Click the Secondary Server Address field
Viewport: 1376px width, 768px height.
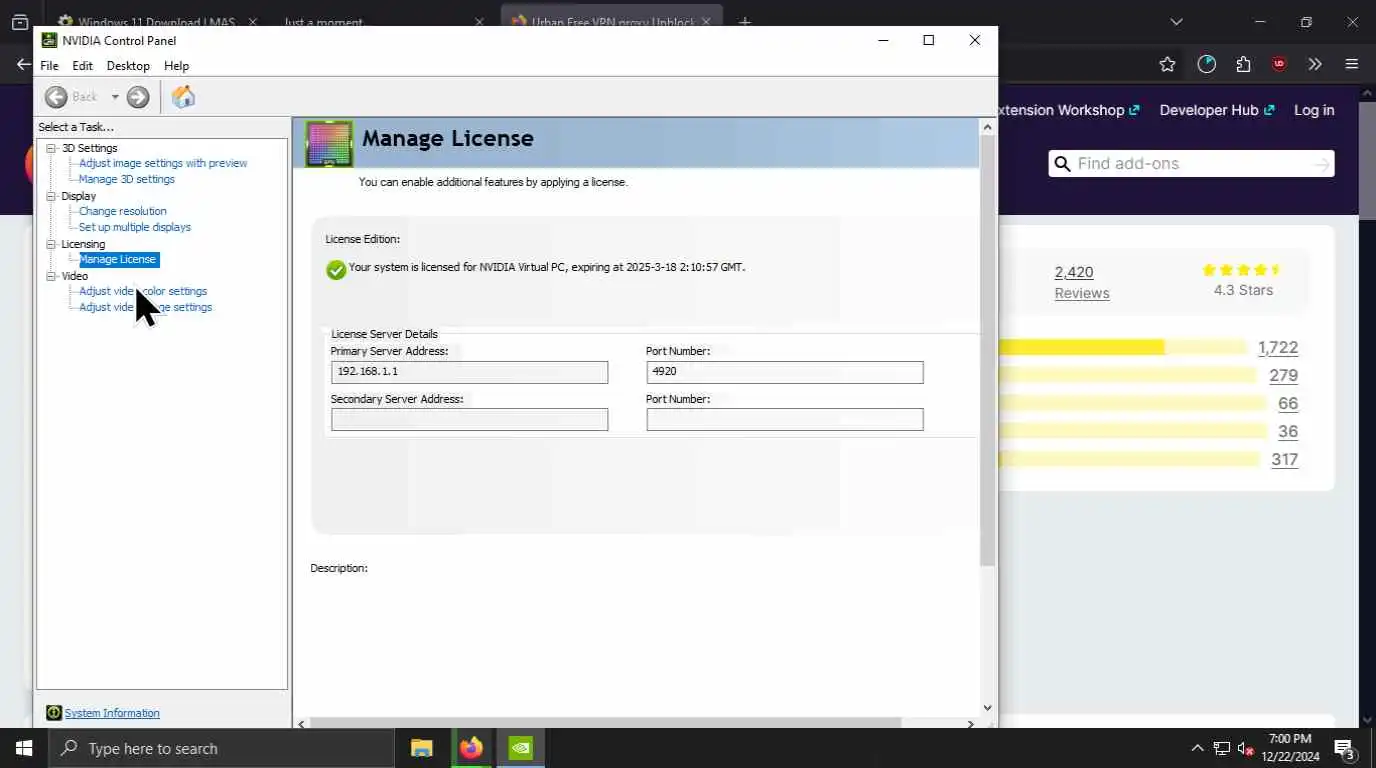(469, 420)
